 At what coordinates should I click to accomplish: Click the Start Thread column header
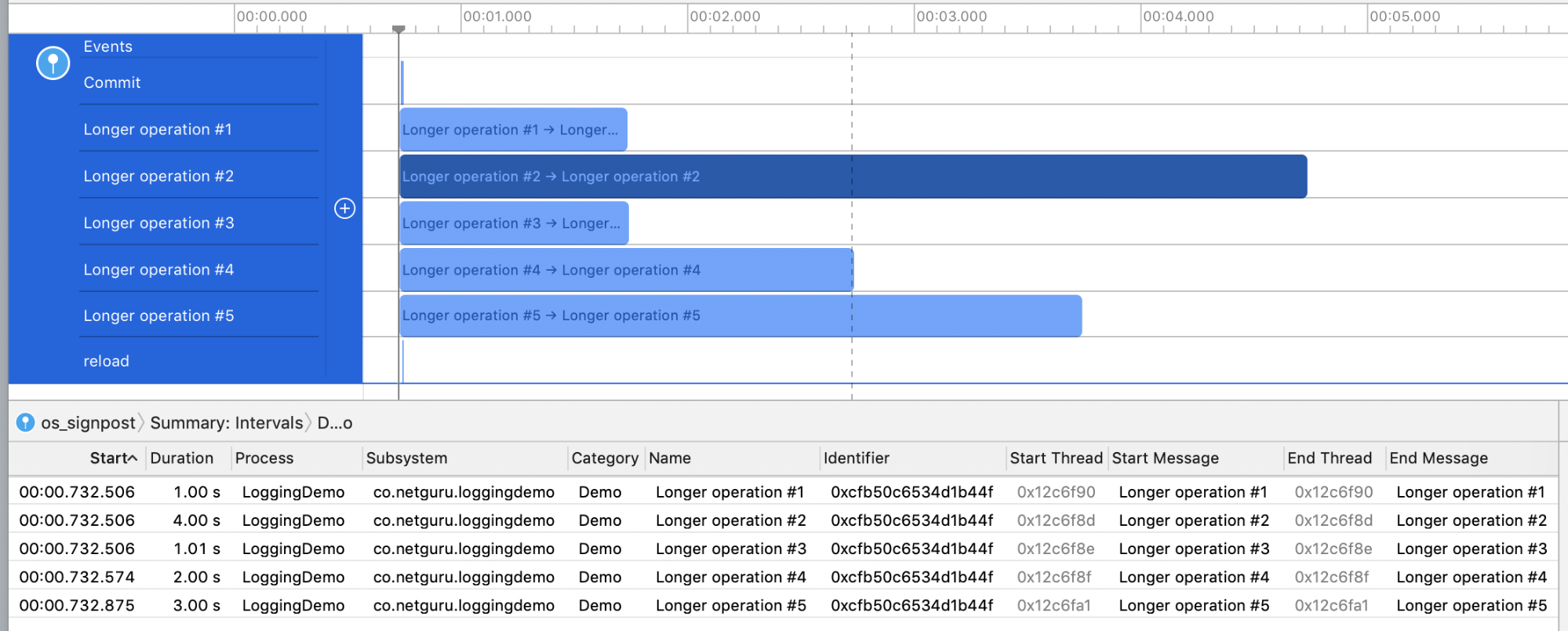point(1056,458)
